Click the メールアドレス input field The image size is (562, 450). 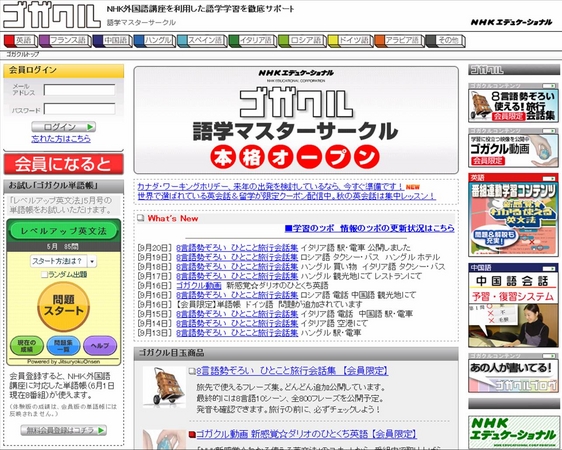(80, 90)
